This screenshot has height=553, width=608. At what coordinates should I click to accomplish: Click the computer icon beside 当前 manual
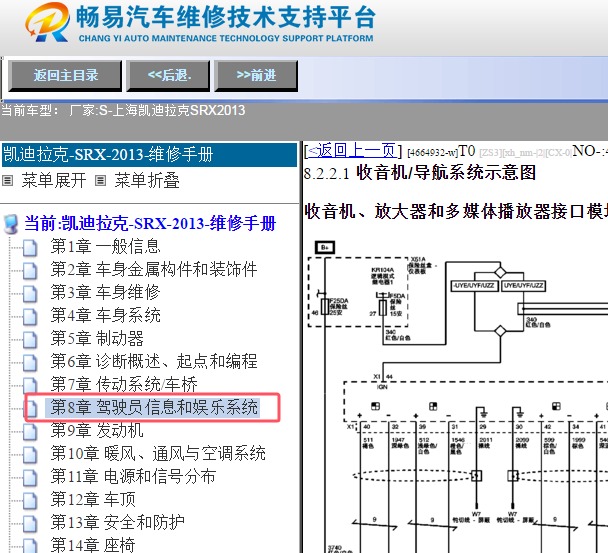click(10, 224)
